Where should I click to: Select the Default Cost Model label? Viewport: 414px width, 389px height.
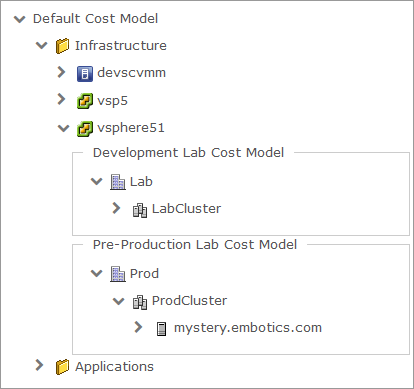[95, 19]
